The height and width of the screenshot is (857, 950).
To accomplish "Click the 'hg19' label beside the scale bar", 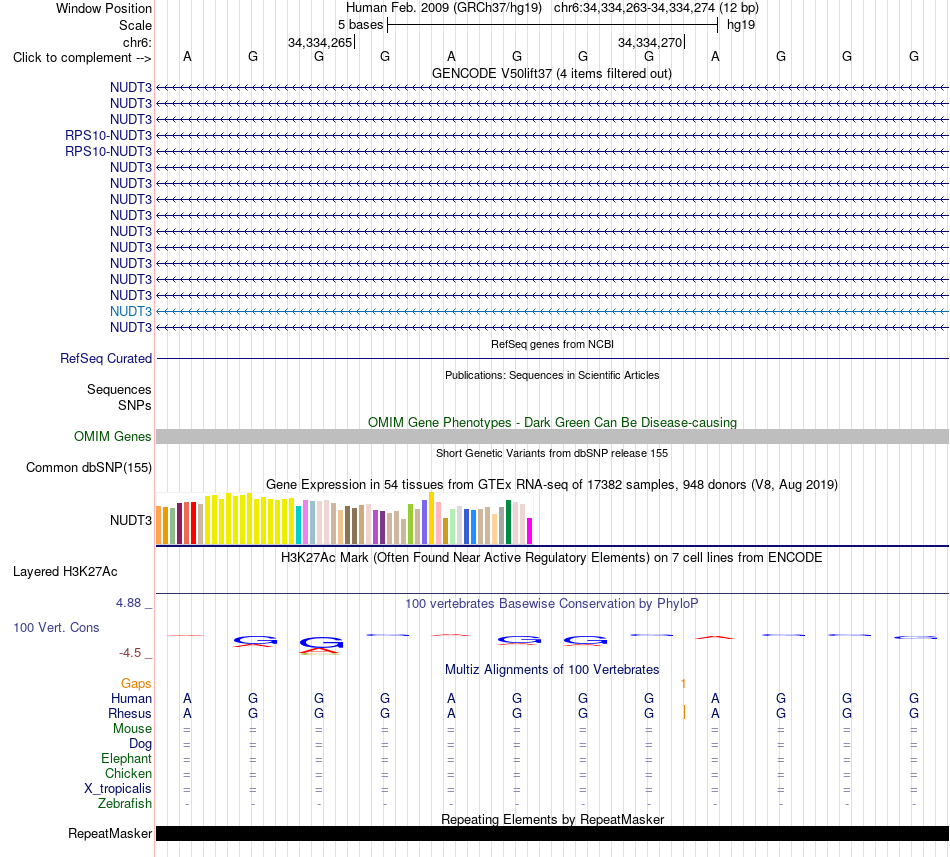I will click(x=741, y=25).
